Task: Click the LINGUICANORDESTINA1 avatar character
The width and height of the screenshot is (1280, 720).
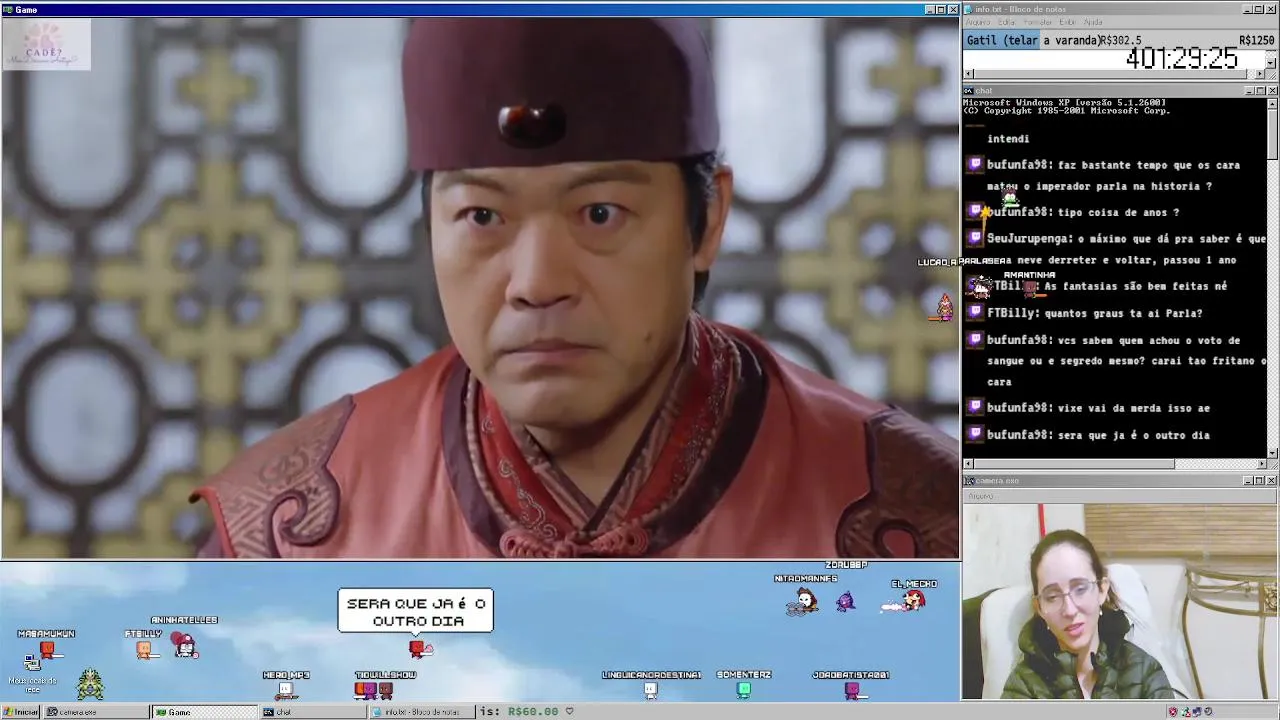Action: (x=651, y=689)
